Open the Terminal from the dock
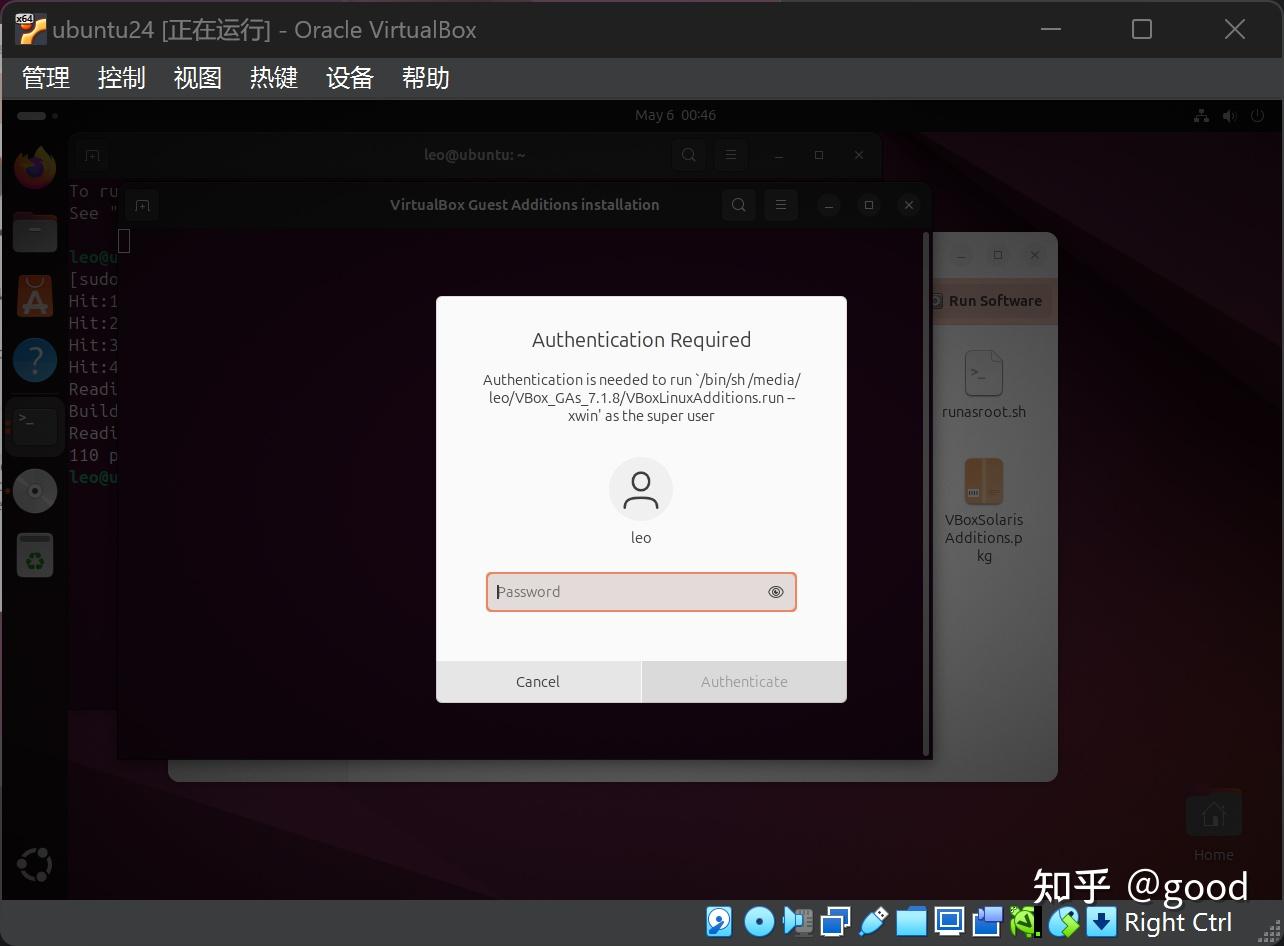 pos(35,425)
